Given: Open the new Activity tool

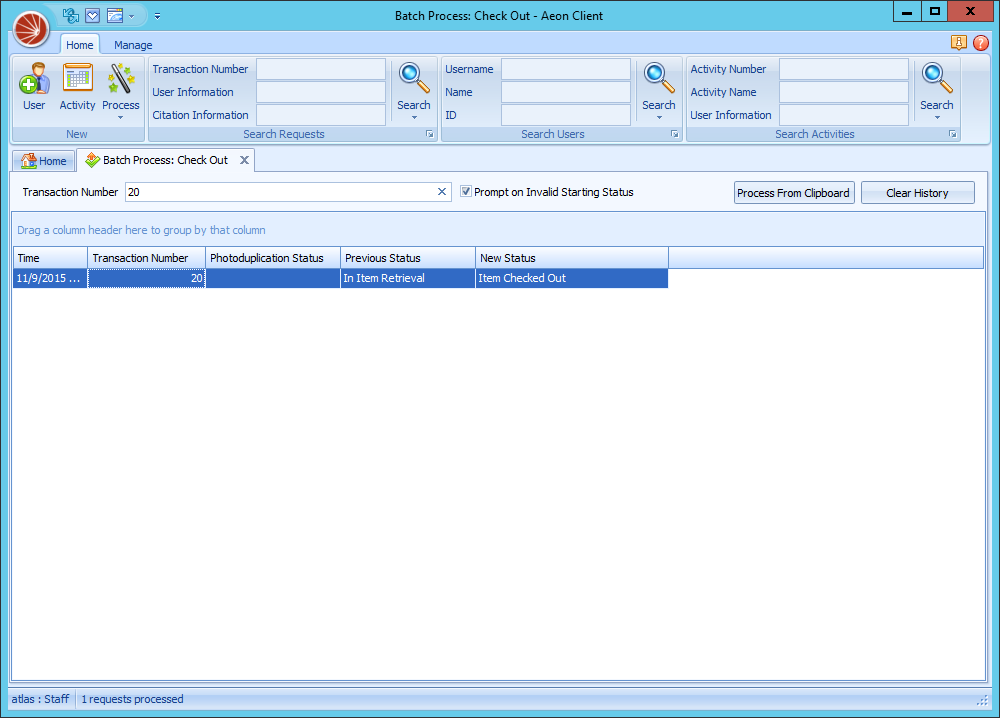Looking at the screenshot, I should pyautogui.click(x=77, y=85).
